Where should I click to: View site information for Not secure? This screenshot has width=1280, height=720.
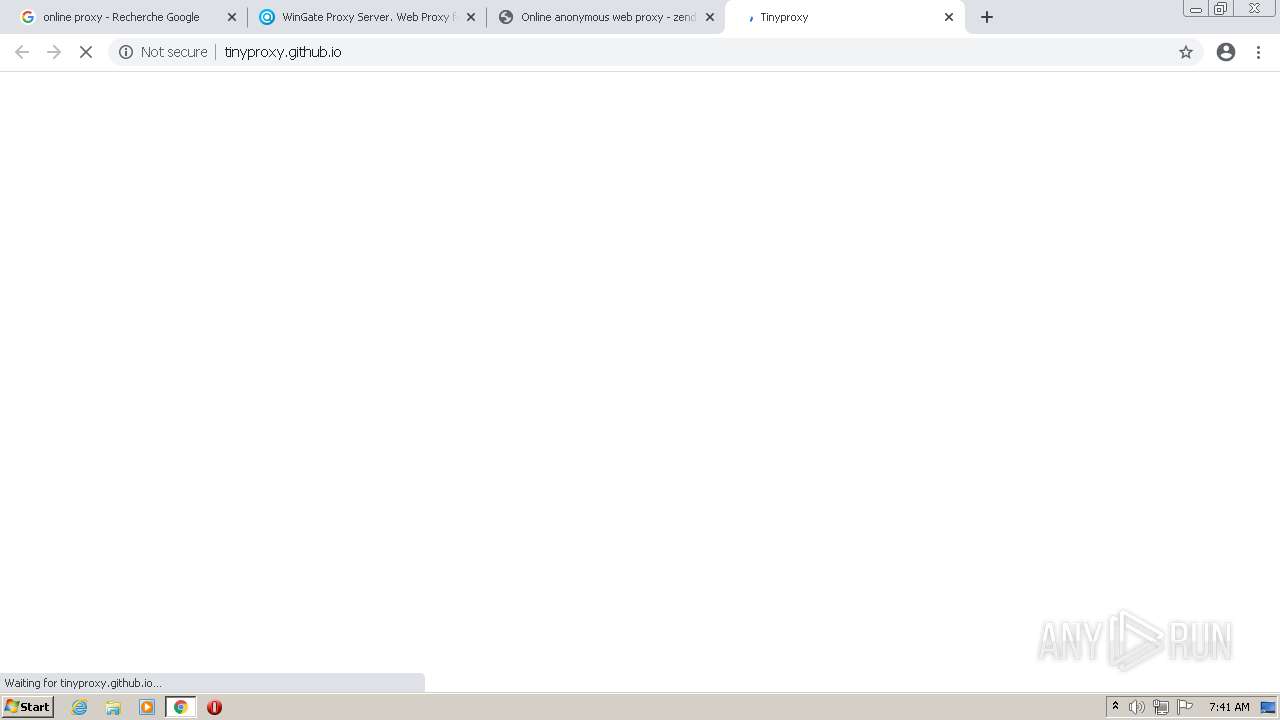point(126,52)
